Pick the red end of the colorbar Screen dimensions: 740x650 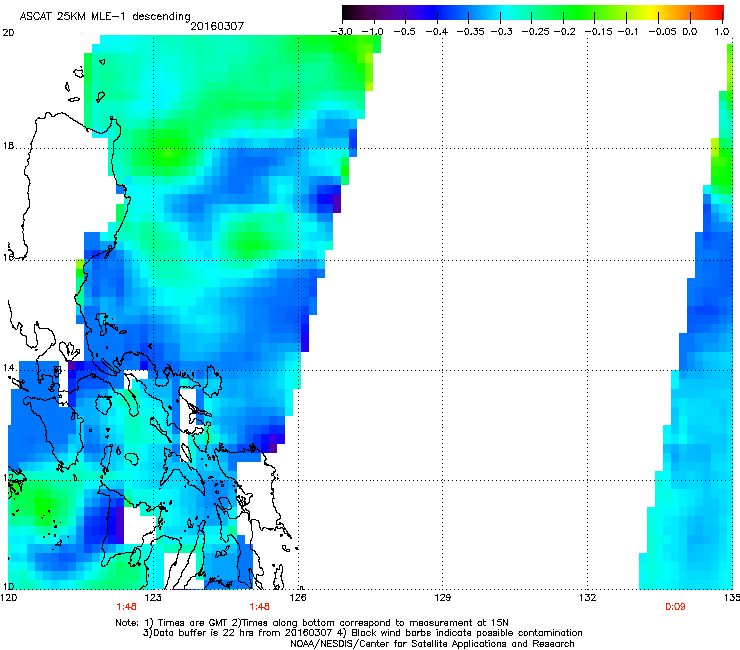(x=717, y=12)
